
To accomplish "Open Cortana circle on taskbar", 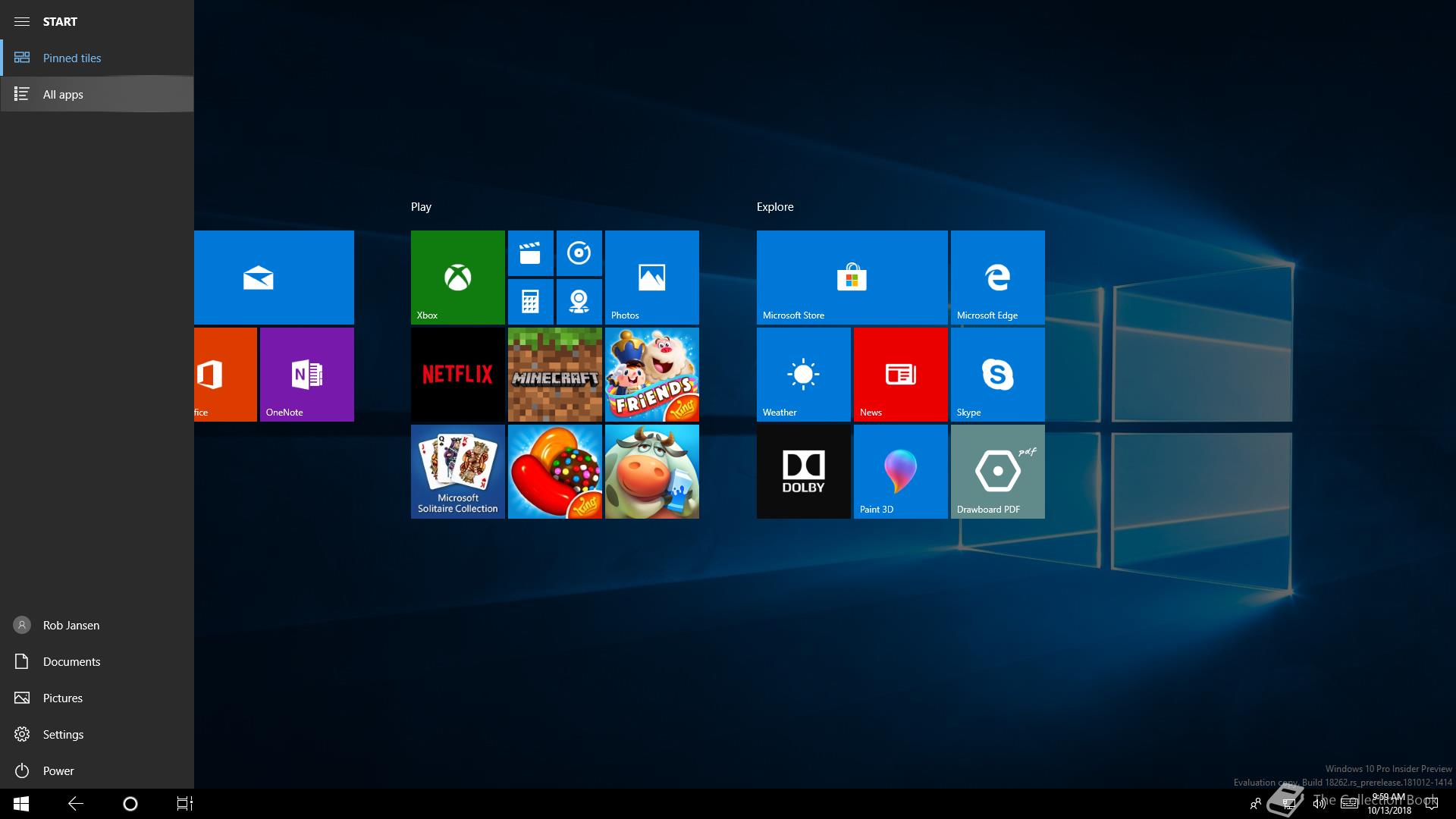I will coord(130,804).
